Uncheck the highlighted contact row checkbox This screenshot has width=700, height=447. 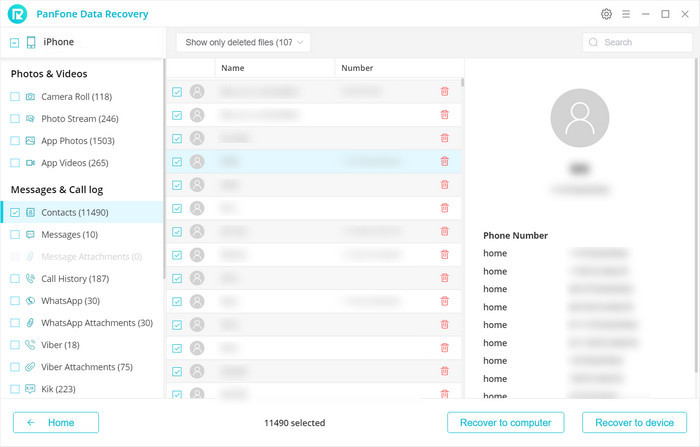point(177,162)
